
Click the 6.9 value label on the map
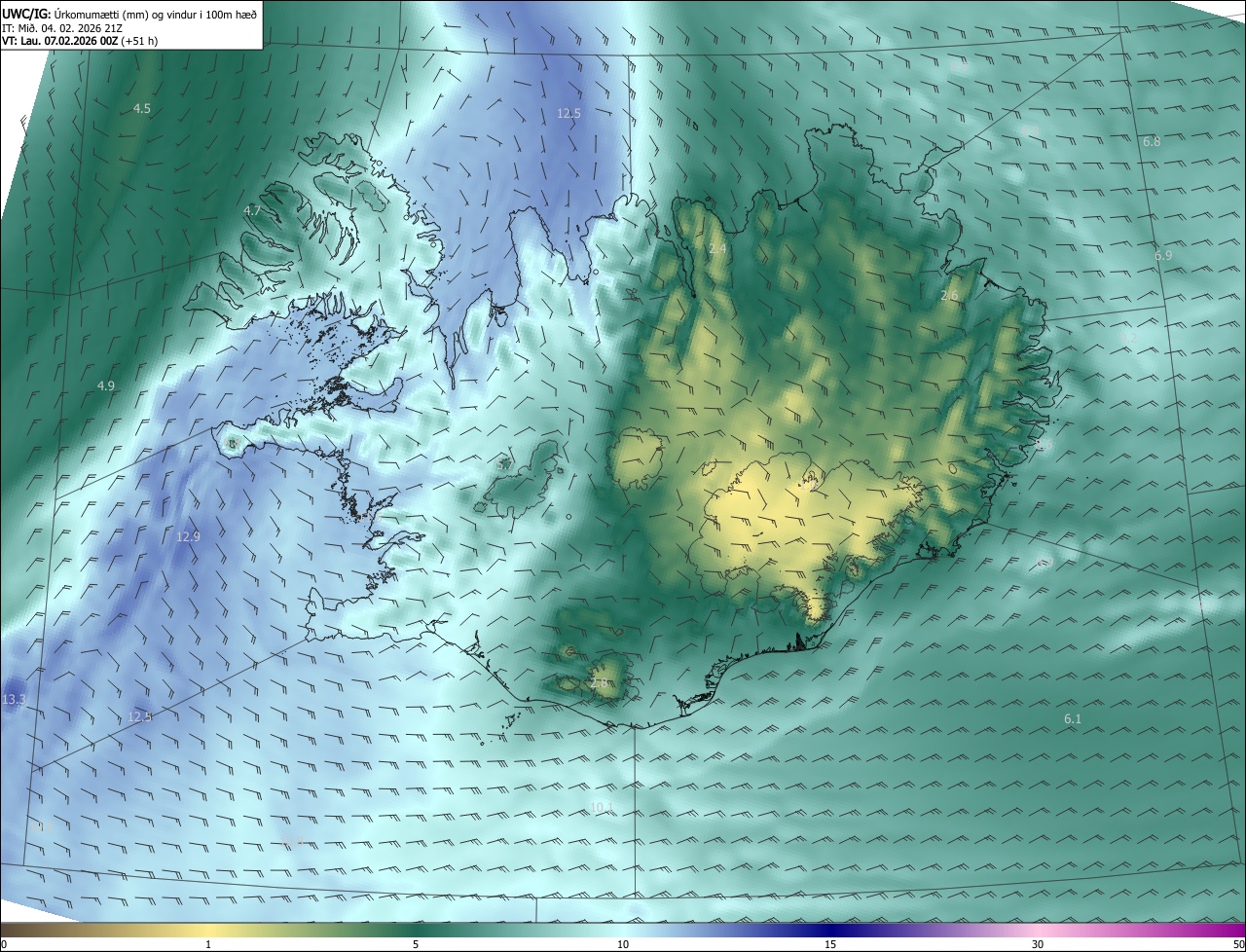pos(1163,255)
